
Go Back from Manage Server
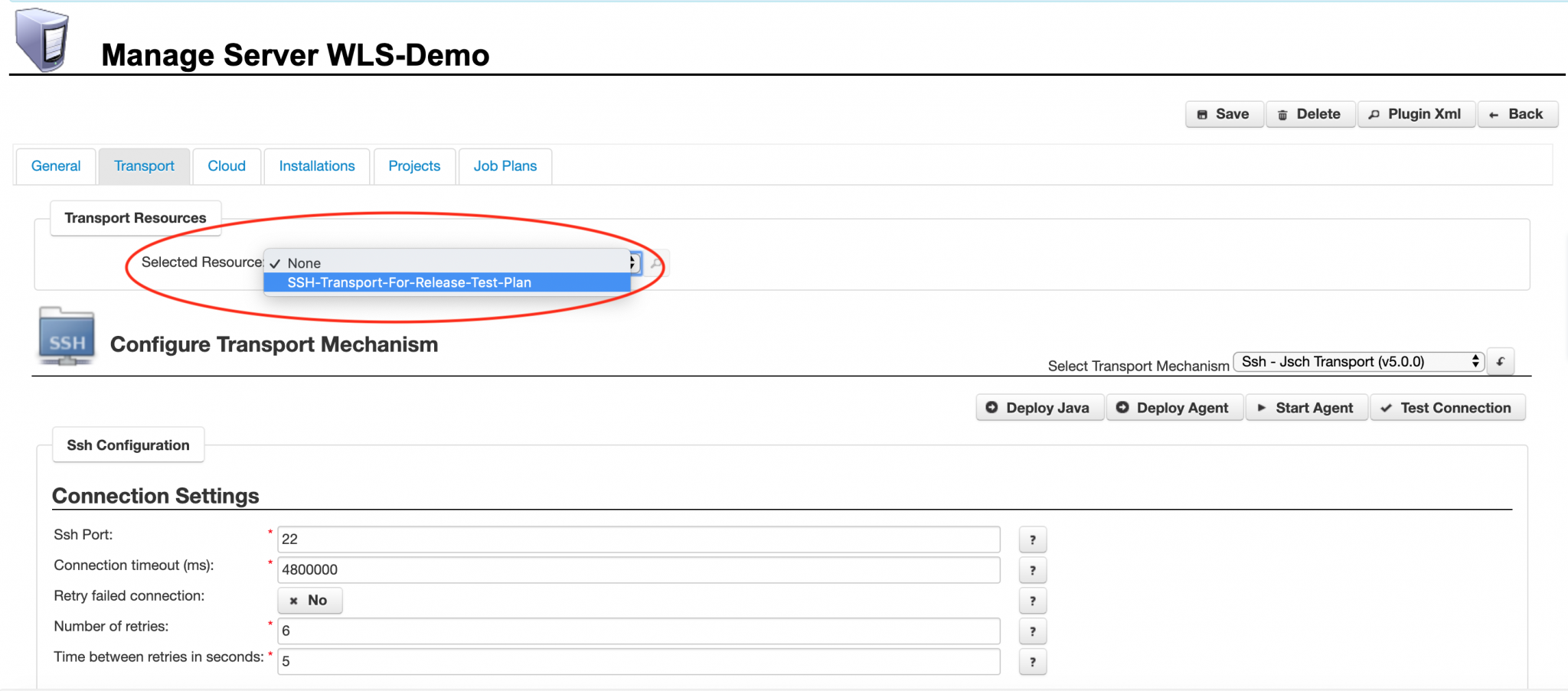click(1517, 114)
